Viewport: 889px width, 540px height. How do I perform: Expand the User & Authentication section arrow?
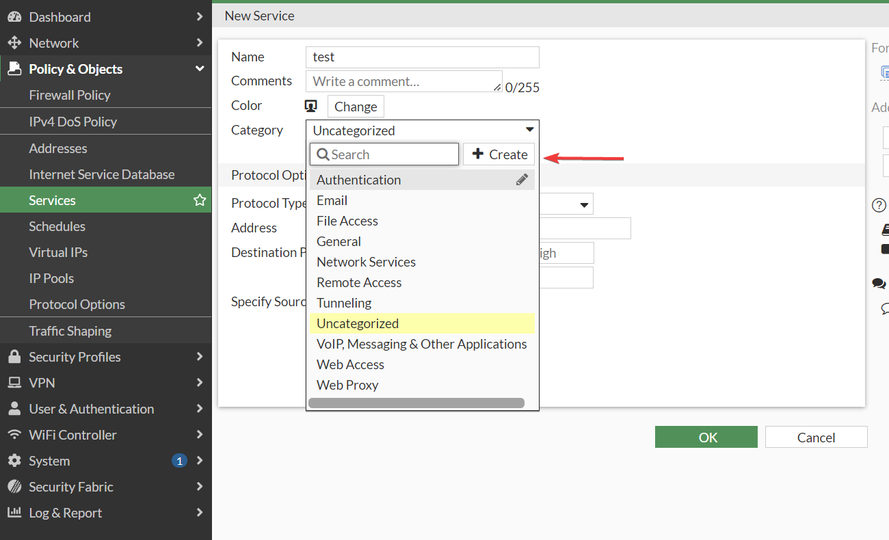click(x=200, y=409)
